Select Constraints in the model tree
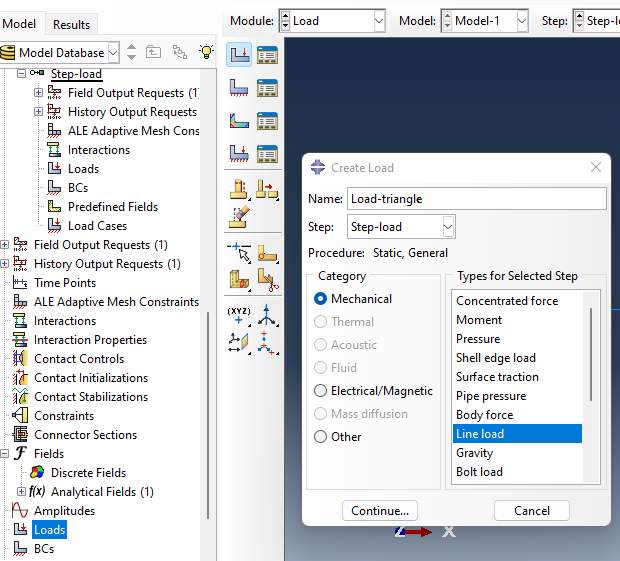 point(64,416)
